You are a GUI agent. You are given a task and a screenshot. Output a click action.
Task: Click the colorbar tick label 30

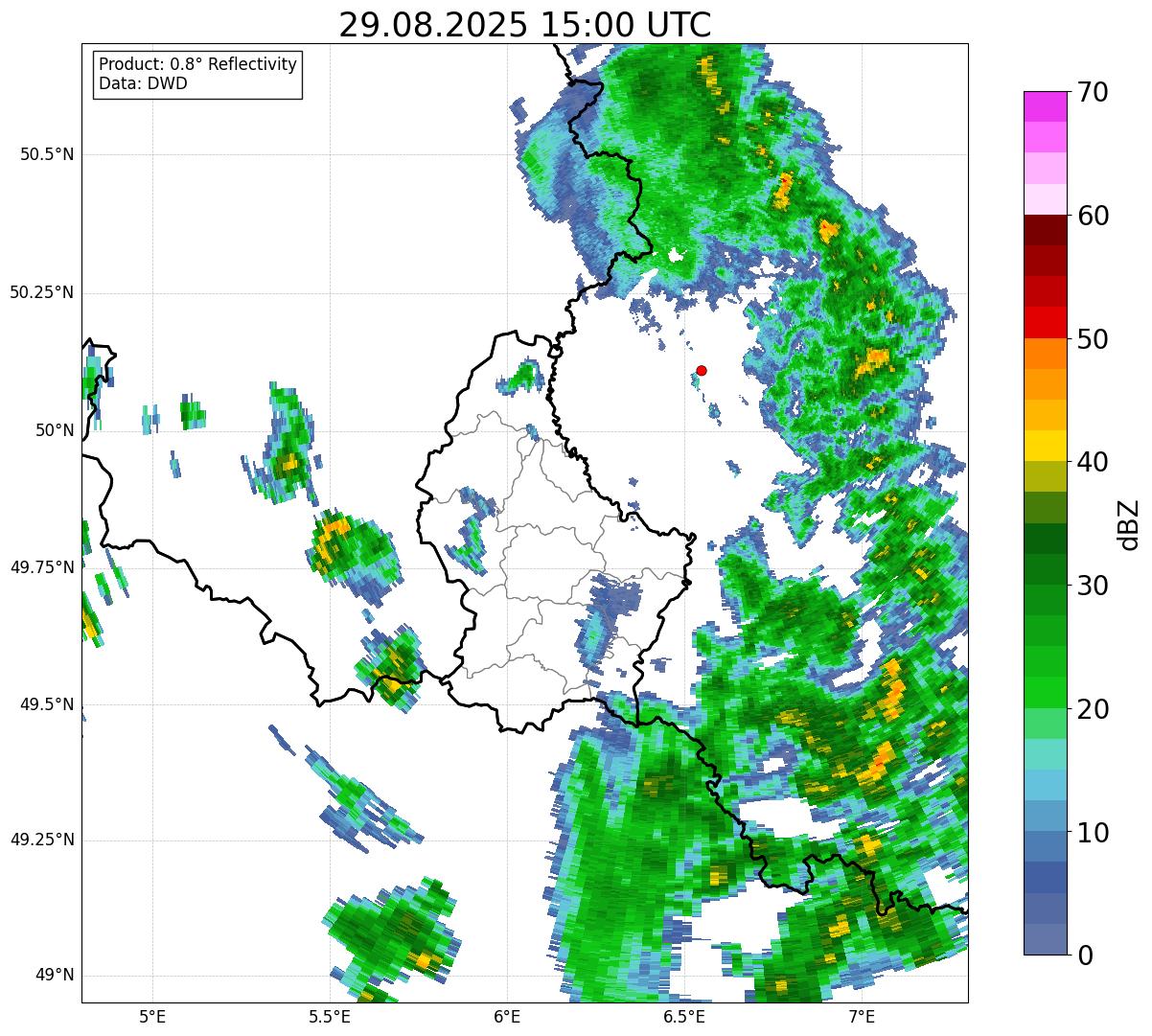[x=1093, y=586]
